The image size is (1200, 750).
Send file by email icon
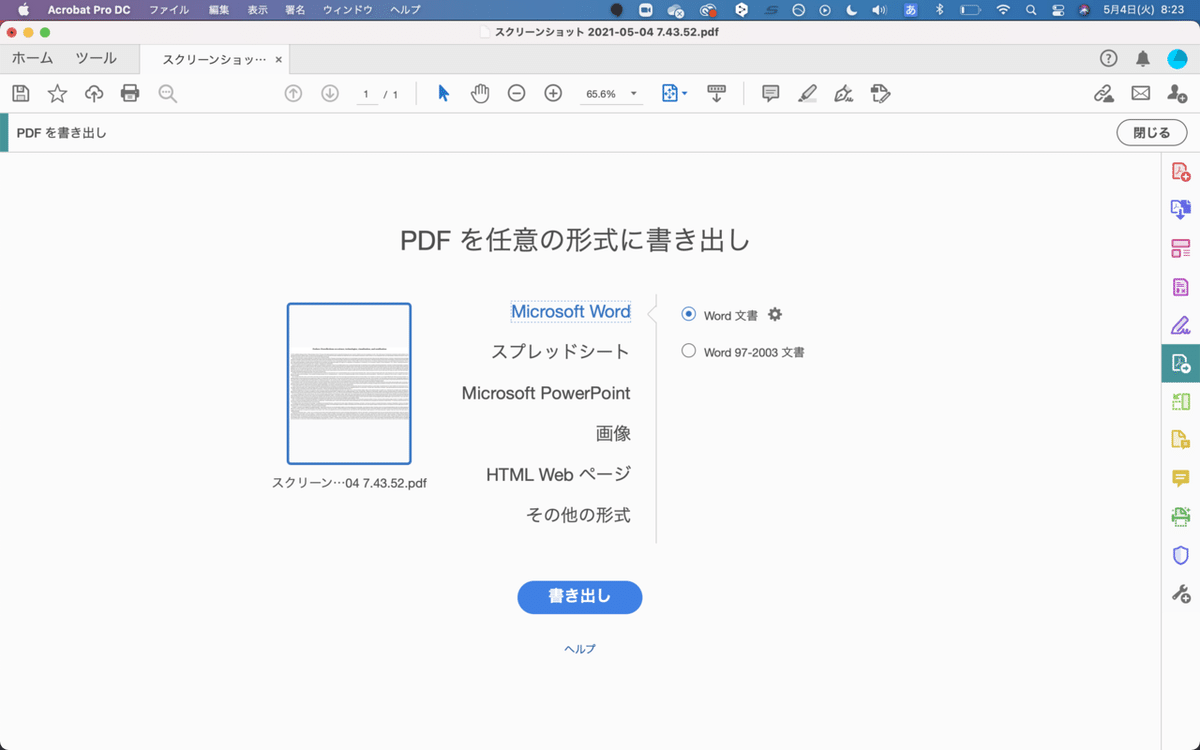click(x=1140, y=93)
